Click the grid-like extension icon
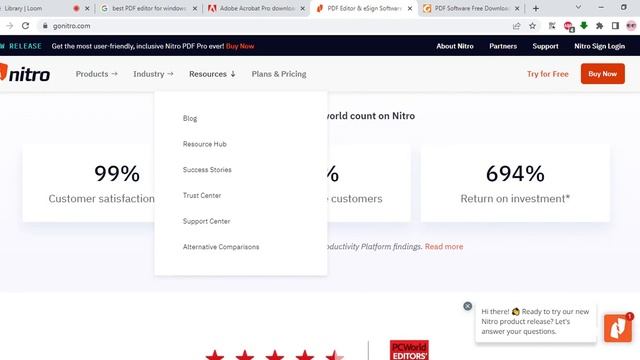Viewport: 640px width, 360px height. pos(552,26)
